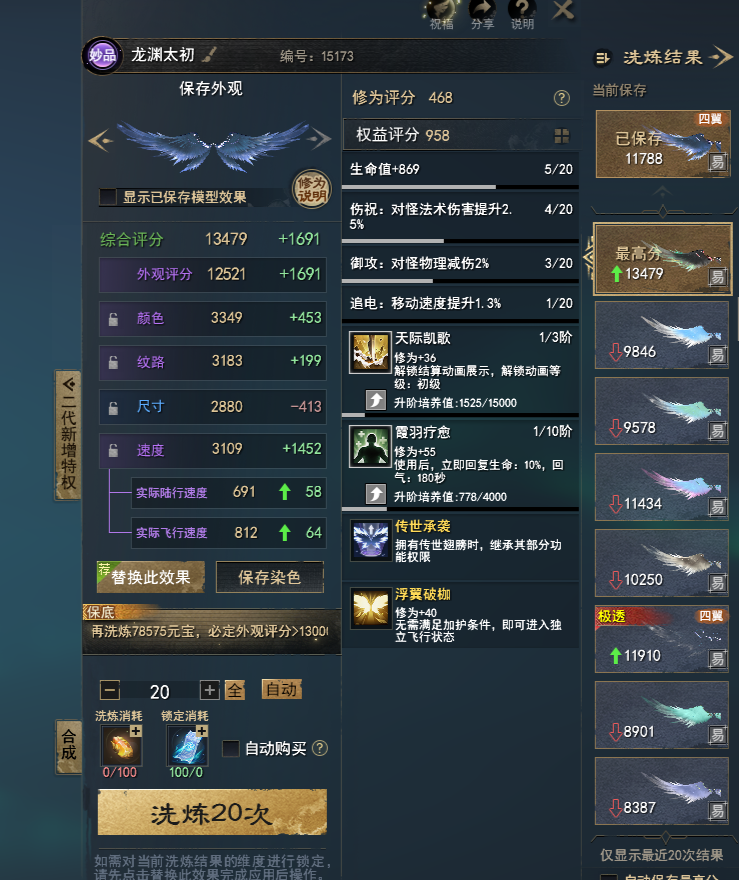739x880 pixels.
Task: Expand the 二代新增特权 side panel
Action: pyautogui.click(x=68, y=434)
